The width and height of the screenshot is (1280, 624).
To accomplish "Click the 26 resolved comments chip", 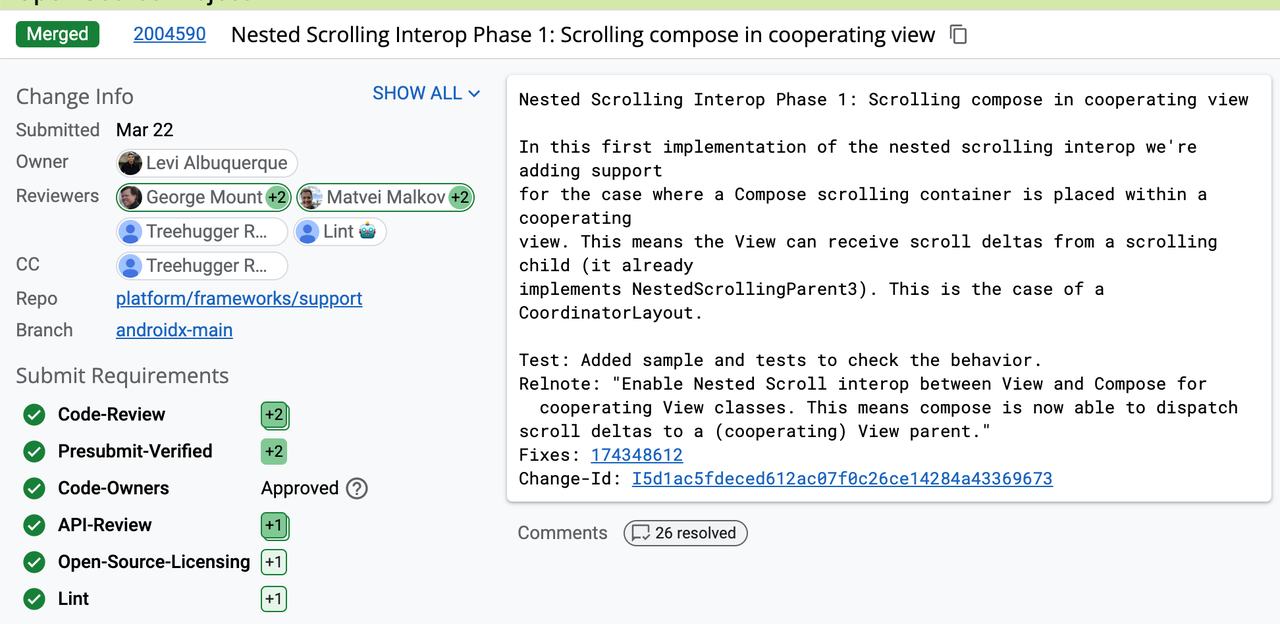I will tap(685, 533).
